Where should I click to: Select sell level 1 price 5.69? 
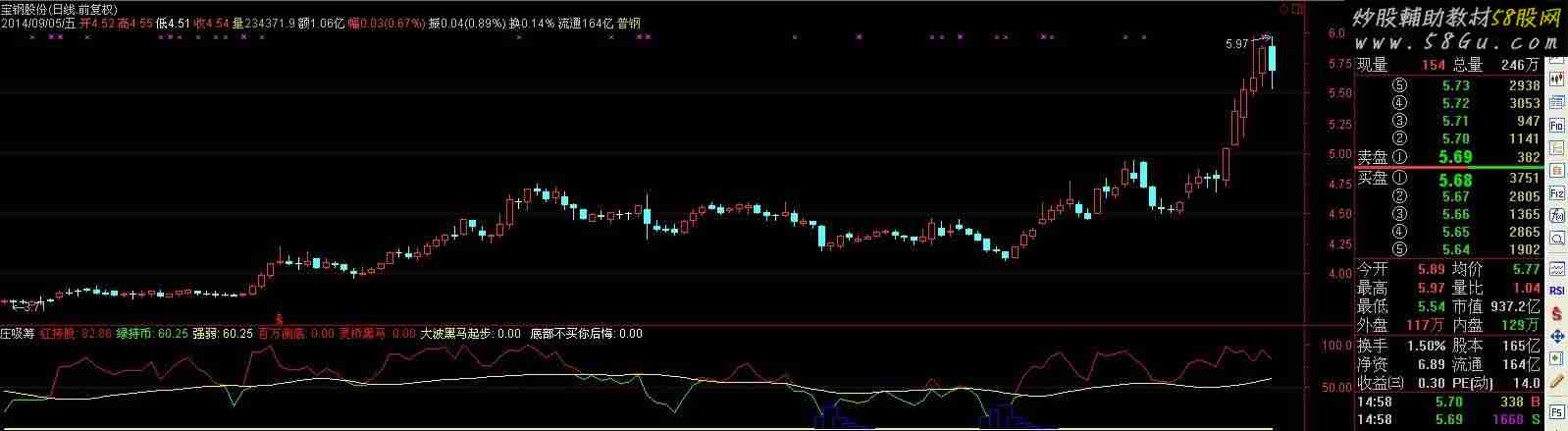pos(1454,157)
